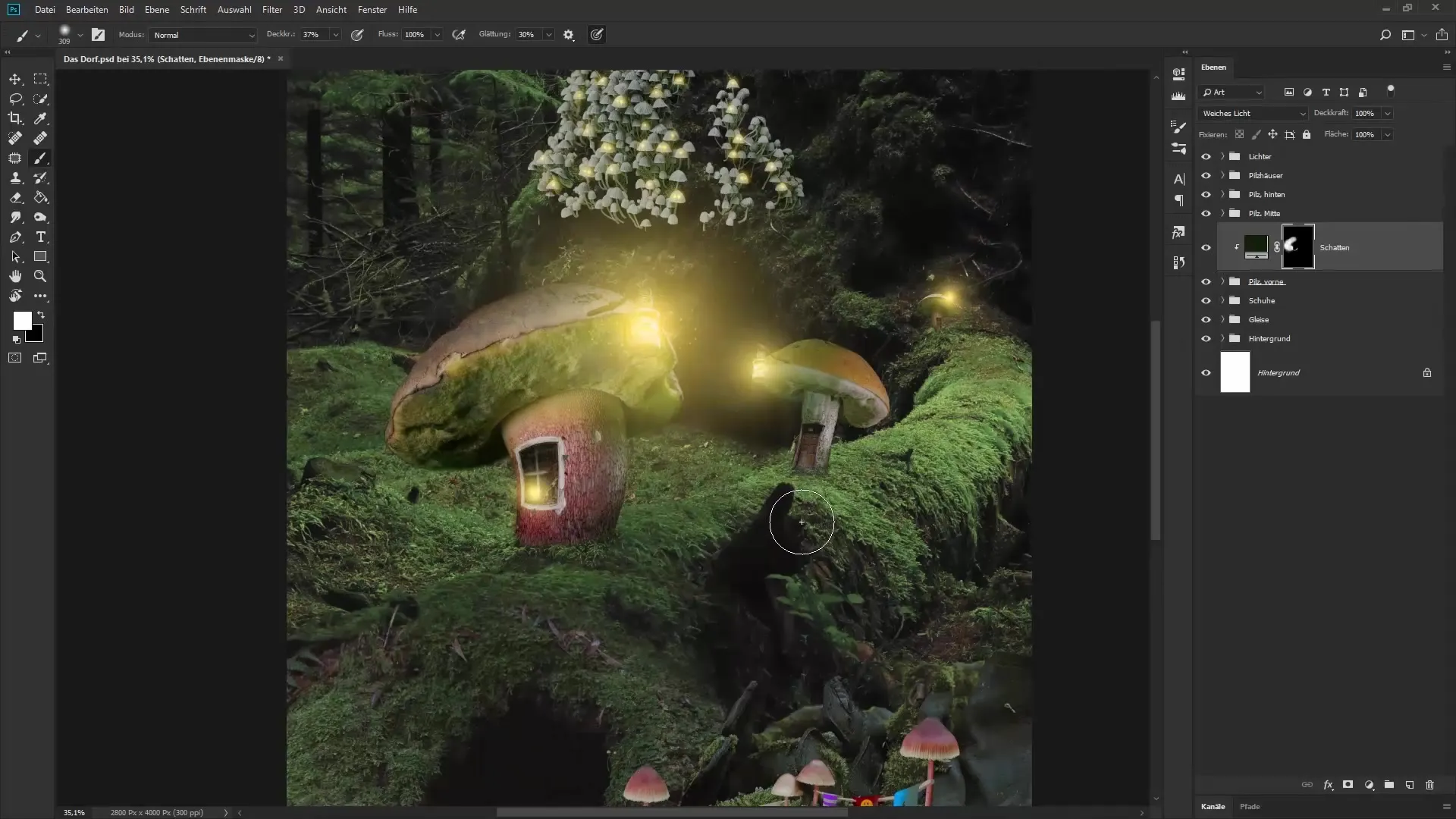Add a layer mask at panel bottom
Viewport: 1456px width, 819px height.
click(x=1348, y=785)
